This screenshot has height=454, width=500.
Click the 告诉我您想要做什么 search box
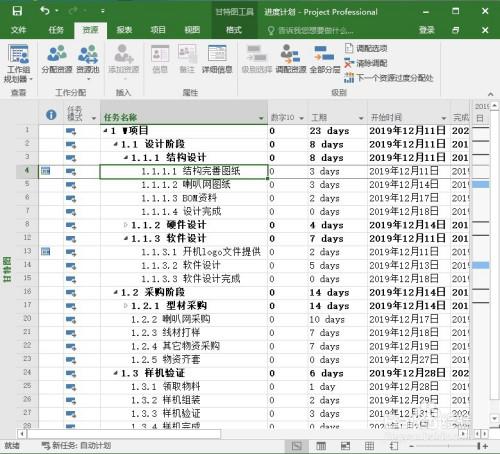pos(311,31)
